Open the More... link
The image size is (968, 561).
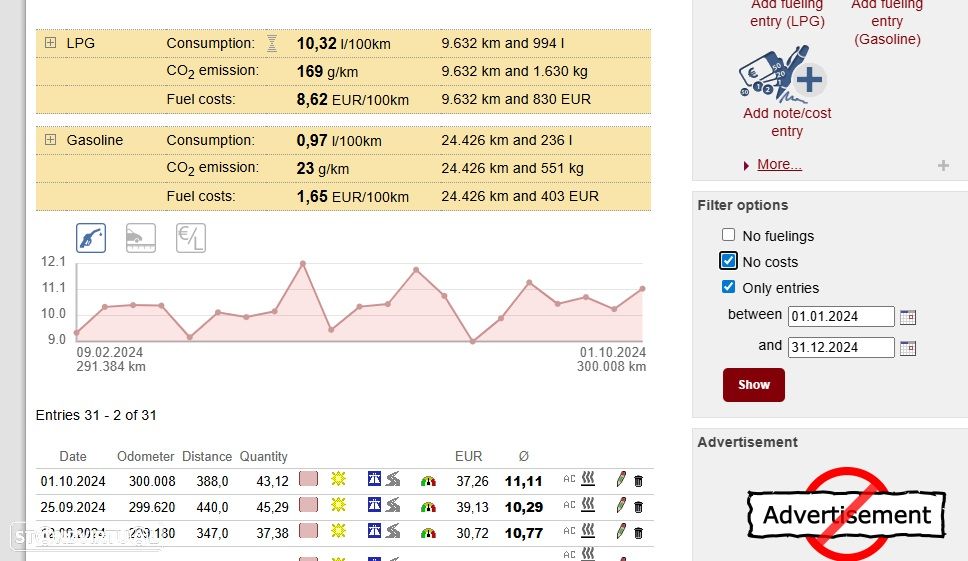779,164
